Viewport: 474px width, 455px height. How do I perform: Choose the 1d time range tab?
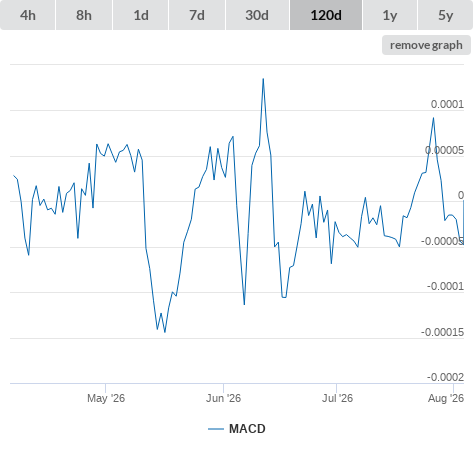pyautogui.click(x=141, y=15)
